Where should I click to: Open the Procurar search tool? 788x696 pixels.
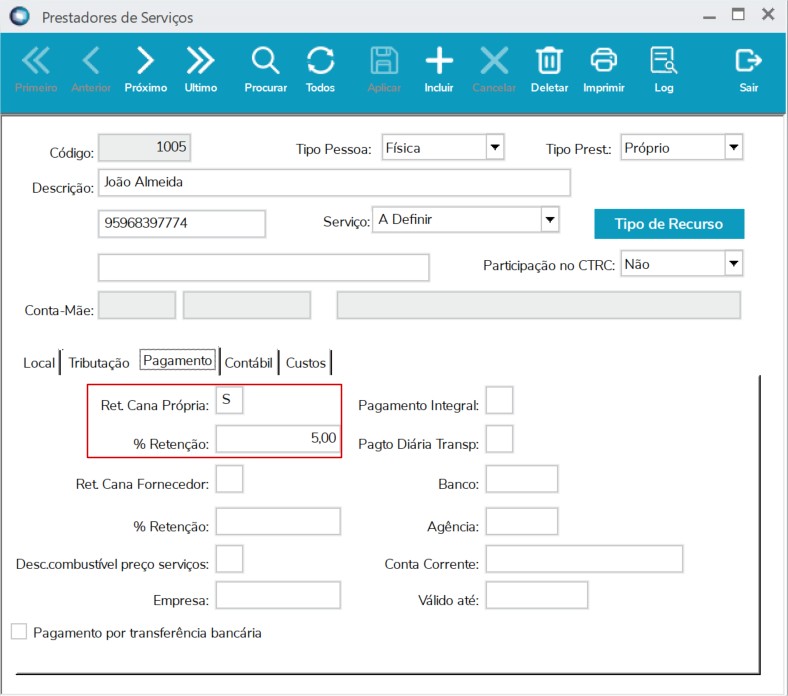pos(265,69)
